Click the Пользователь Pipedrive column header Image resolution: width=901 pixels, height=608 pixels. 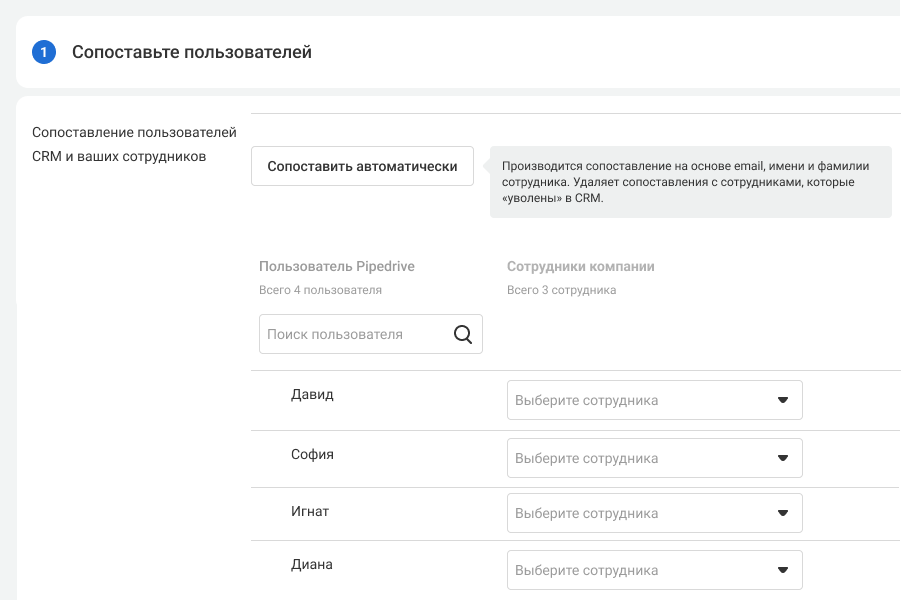click(x=336, y=267)
